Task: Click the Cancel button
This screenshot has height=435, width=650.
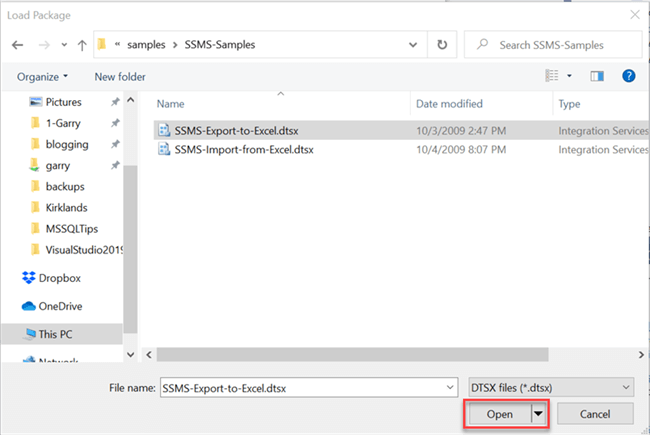Action: click(595, 414)
